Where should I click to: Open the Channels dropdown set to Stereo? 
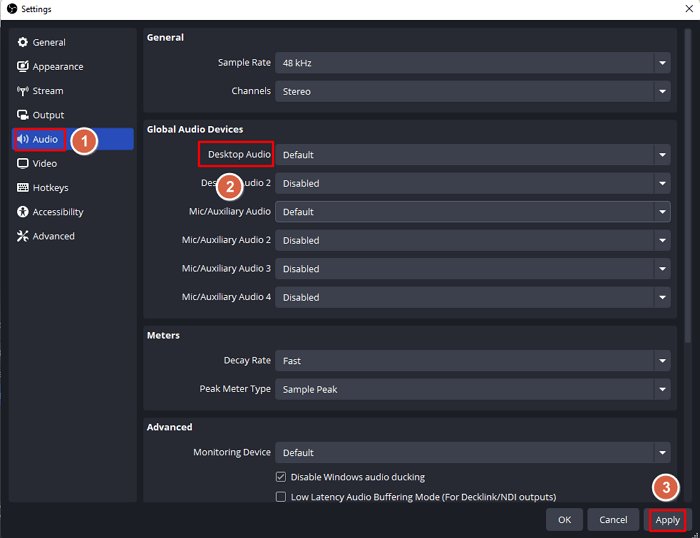pos(472,91)
